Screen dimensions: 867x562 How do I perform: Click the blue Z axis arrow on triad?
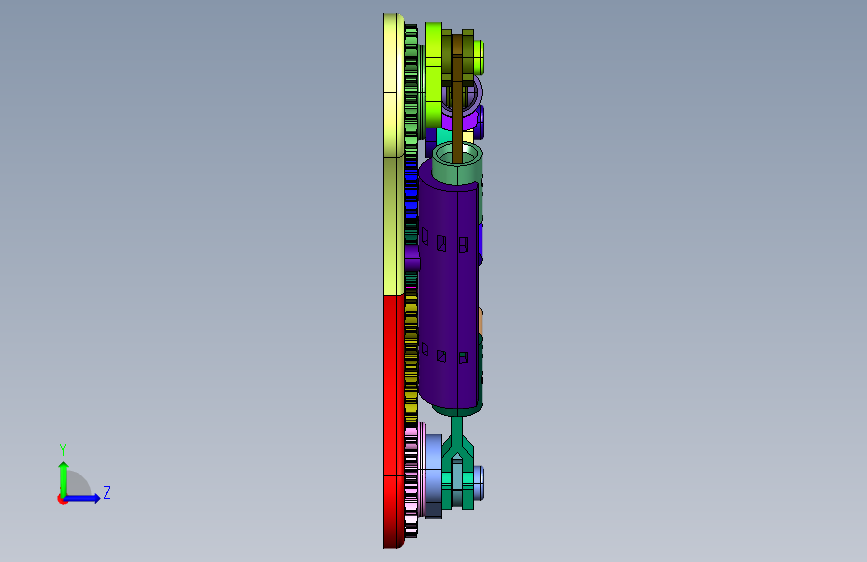[83, 498]
